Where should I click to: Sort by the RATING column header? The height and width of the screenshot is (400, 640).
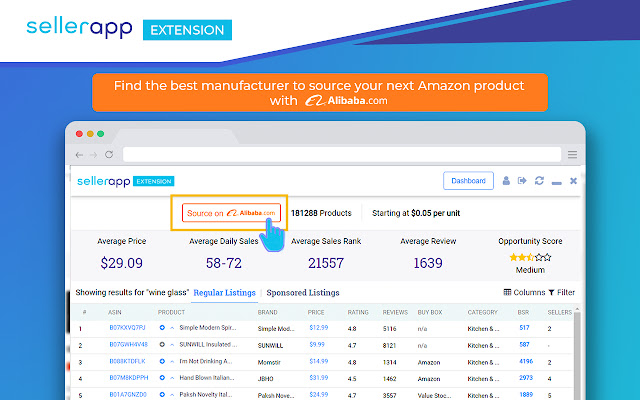tap(358, 312)
